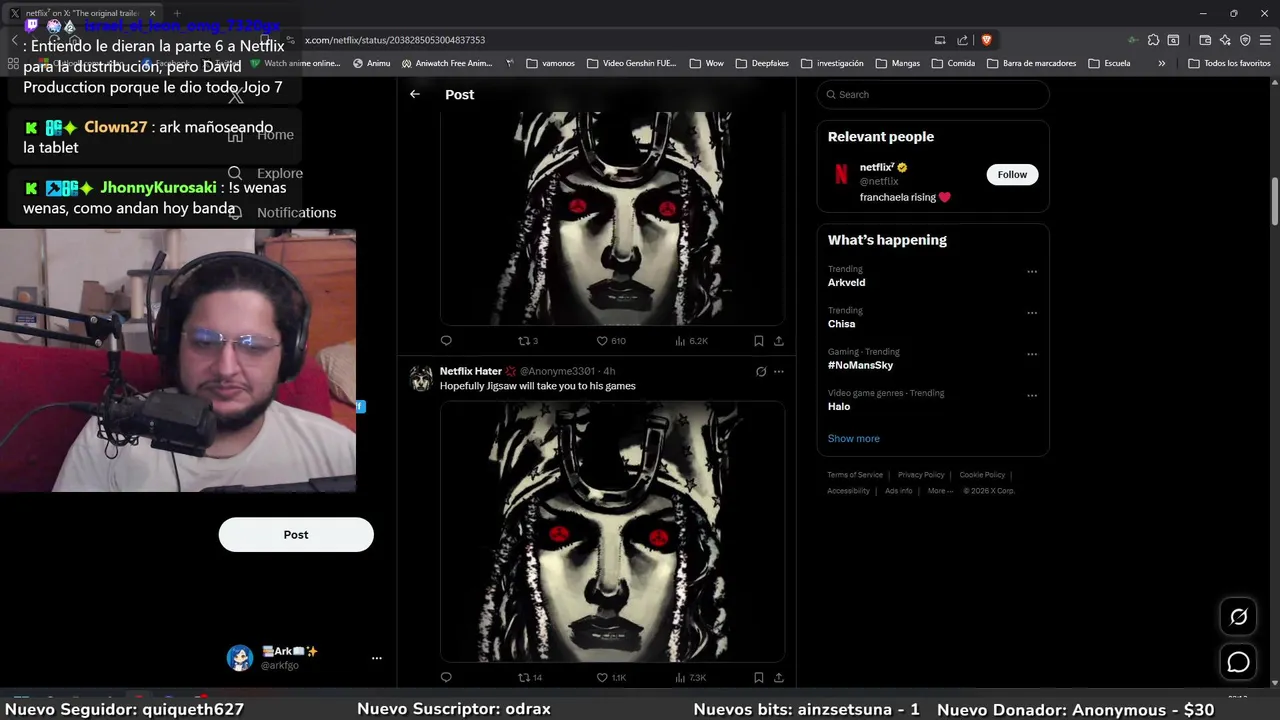Screen dimensions: 1280x720
Task: Bookmark the tweet with 6.2K views
Action: (x=759, y=341)
